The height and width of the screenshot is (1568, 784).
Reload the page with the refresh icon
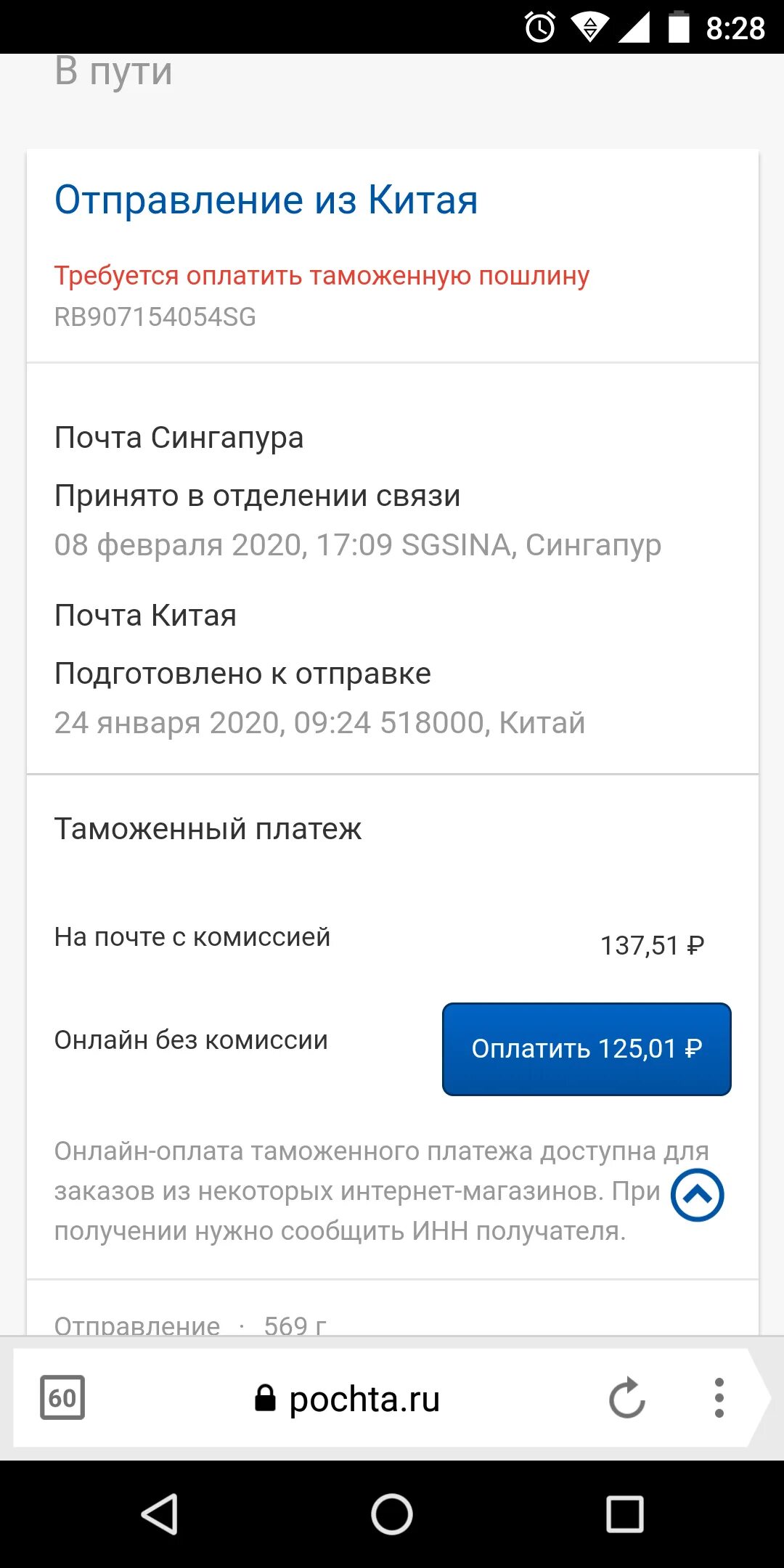tap(627, 1397)
